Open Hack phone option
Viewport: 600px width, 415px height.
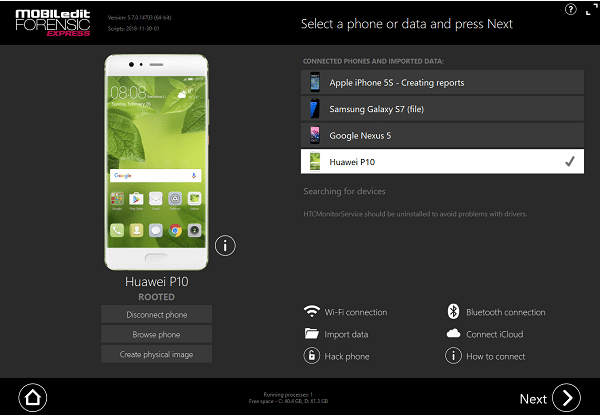tap(347, 356)
